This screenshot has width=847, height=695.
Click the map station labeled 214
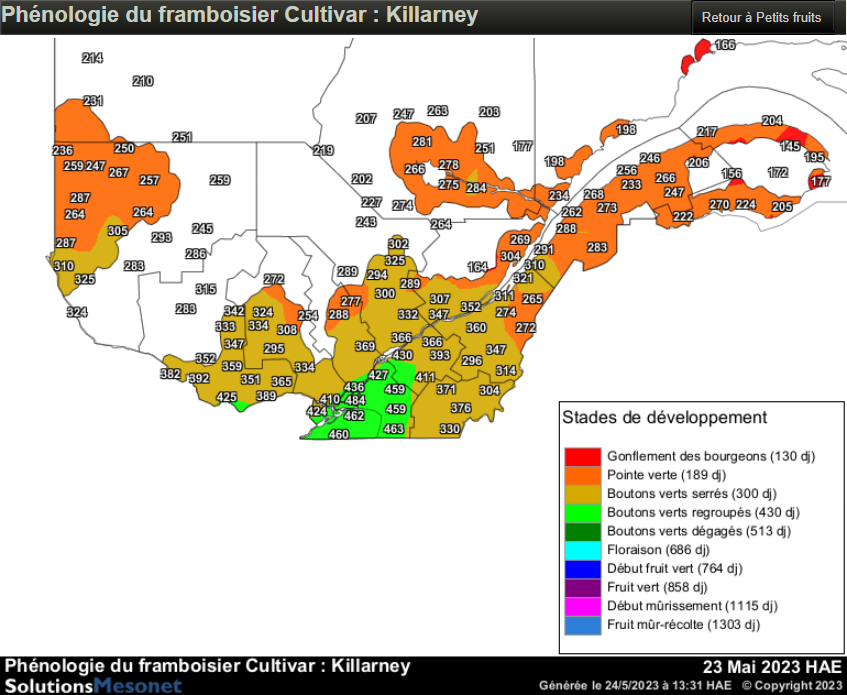92,59
